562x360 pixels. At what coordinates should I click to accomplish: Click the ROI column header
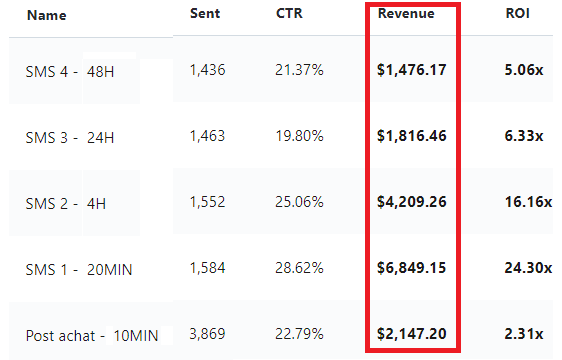click(518, 14)
